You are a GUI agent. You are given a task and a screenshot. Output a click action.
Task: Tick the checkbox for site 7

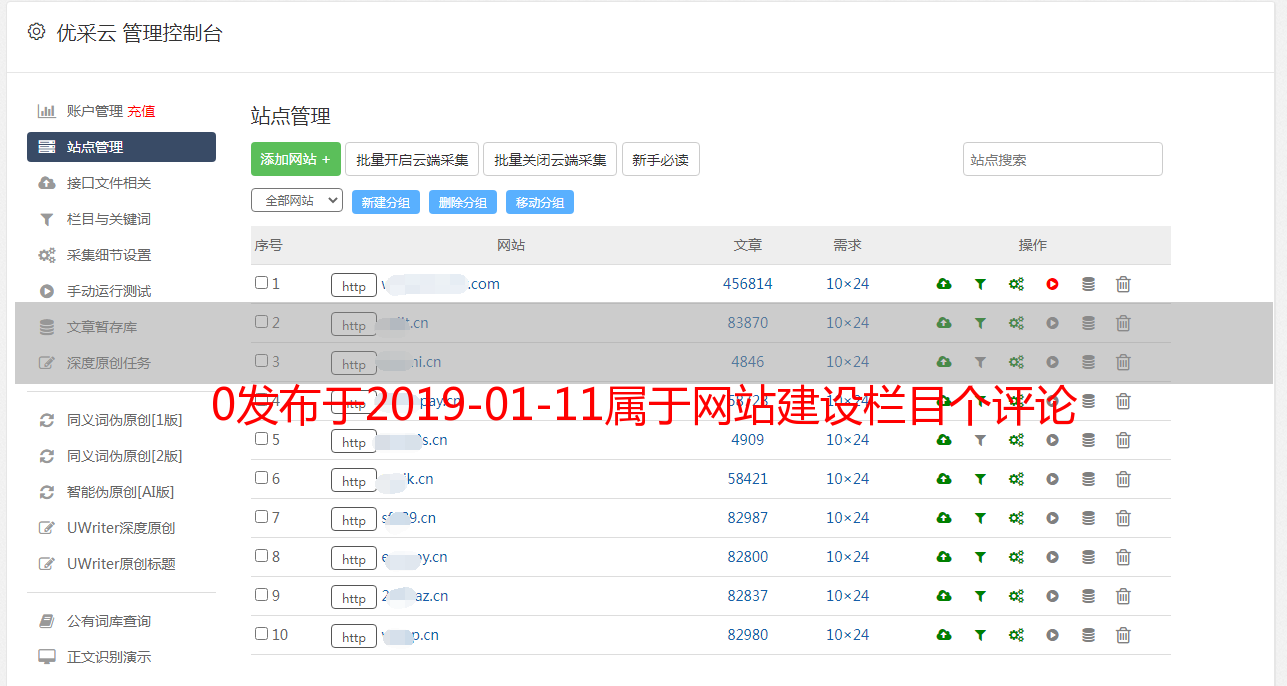261,517
